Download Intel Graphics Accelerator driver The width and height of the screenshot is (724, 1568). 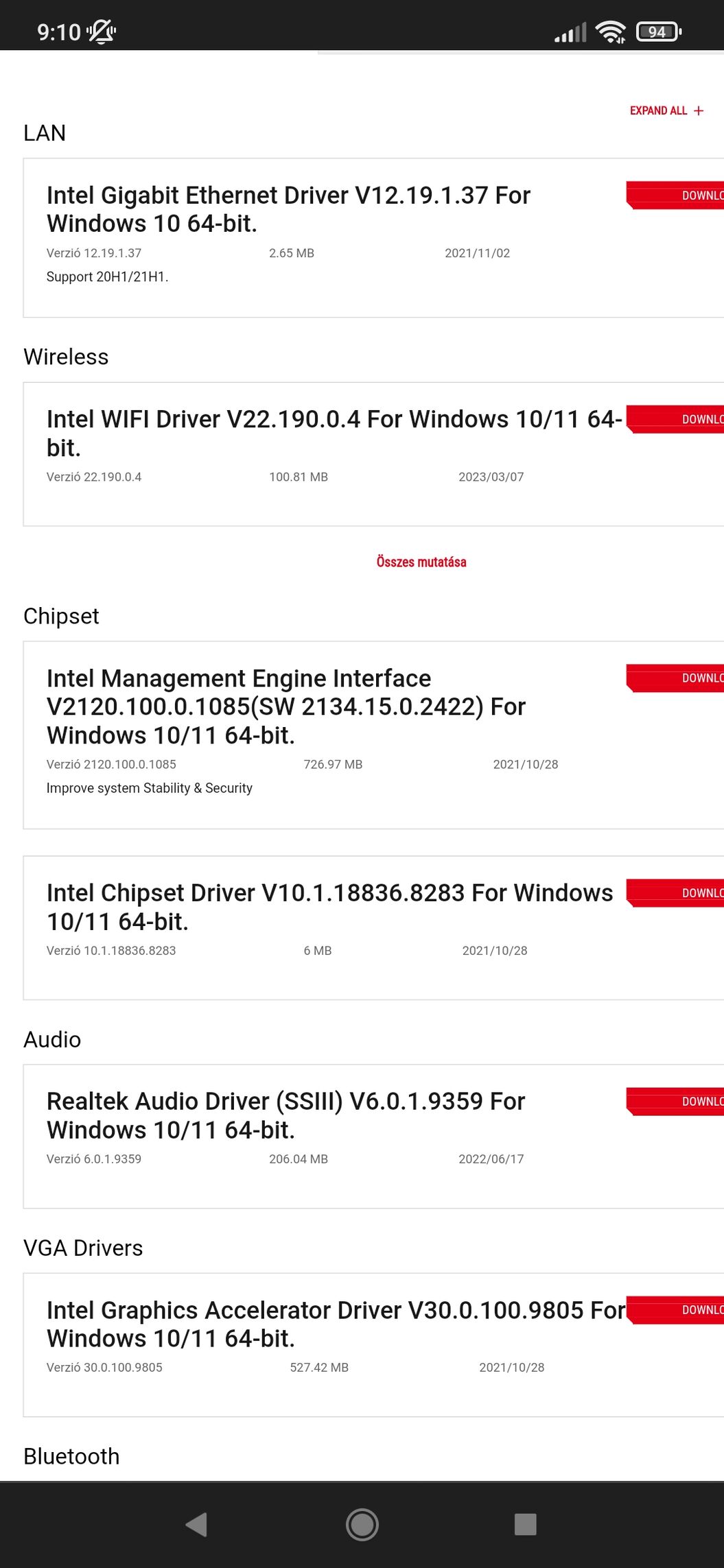(676, 1309)
